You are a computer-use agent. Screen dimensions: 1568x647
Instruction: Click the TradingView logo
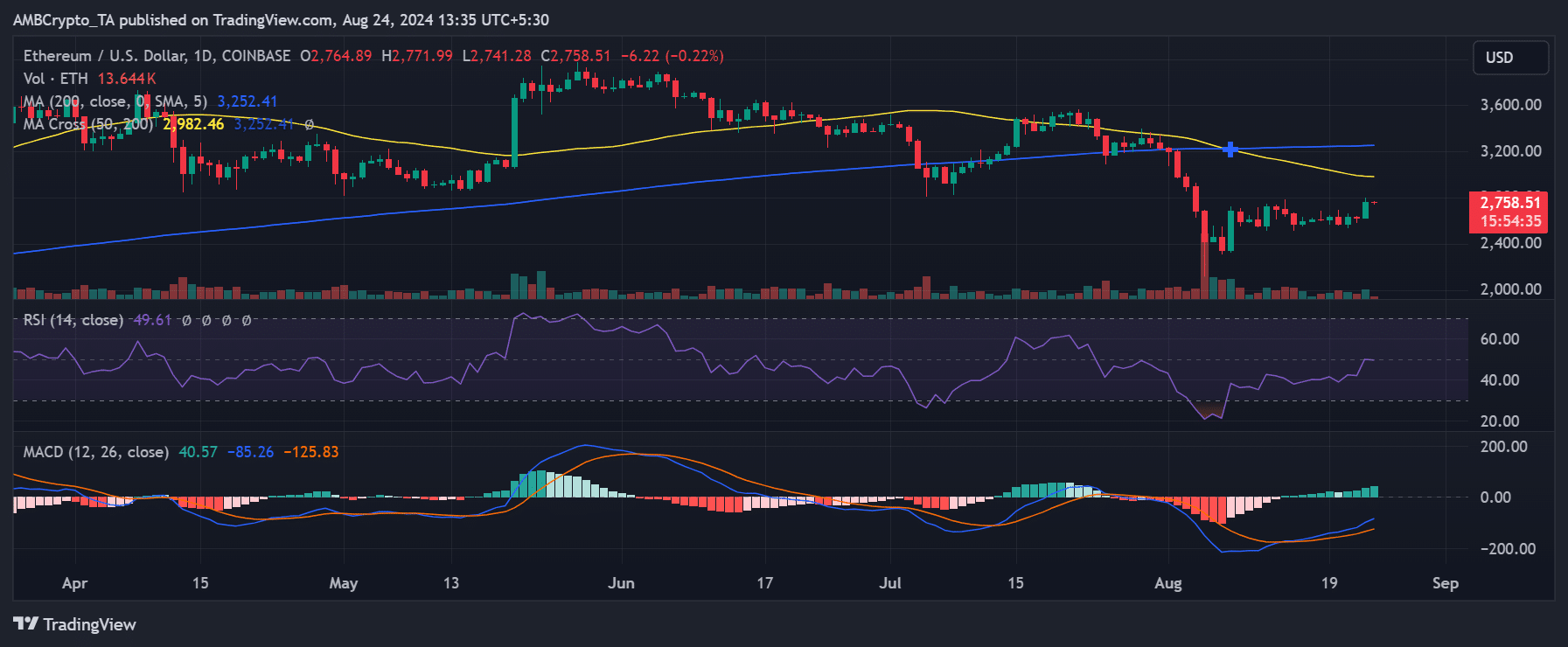pyautogui.click(x=75, y=624)
